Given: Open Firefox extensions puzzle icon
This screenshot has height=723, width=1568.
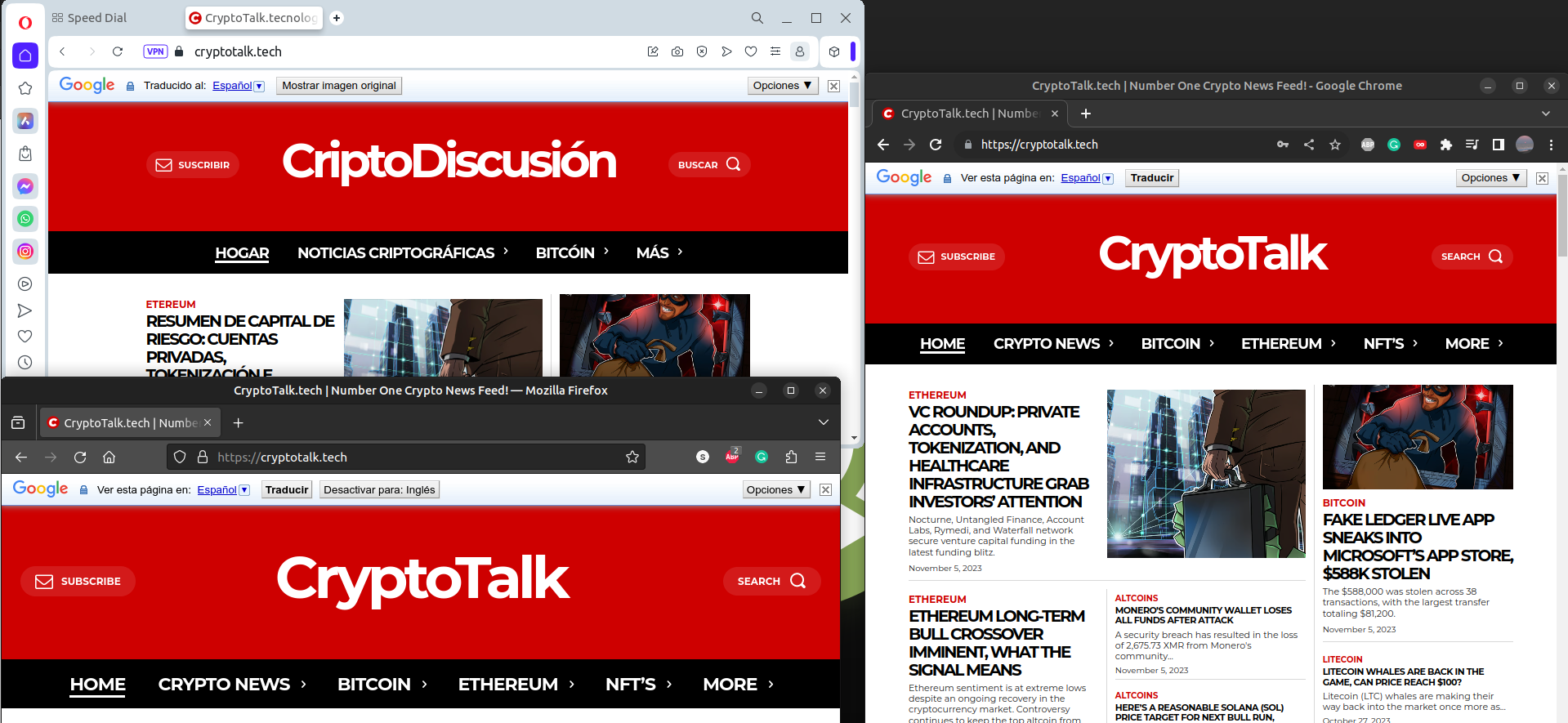Looking at the screenshot, I should tap(791, 457).
